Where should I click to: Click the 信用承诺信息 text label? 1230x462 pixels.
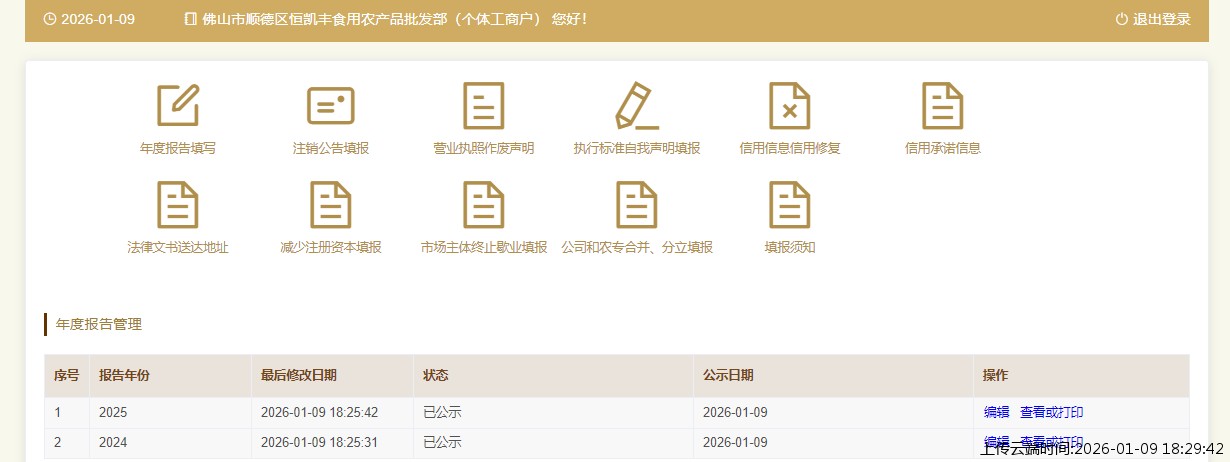click(x=942, y=148)
